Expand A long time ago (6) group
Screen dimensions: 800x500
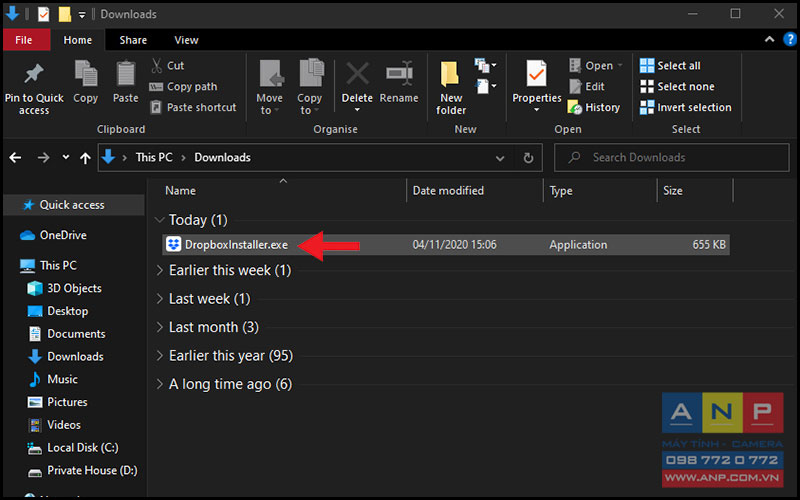(160, 384)
